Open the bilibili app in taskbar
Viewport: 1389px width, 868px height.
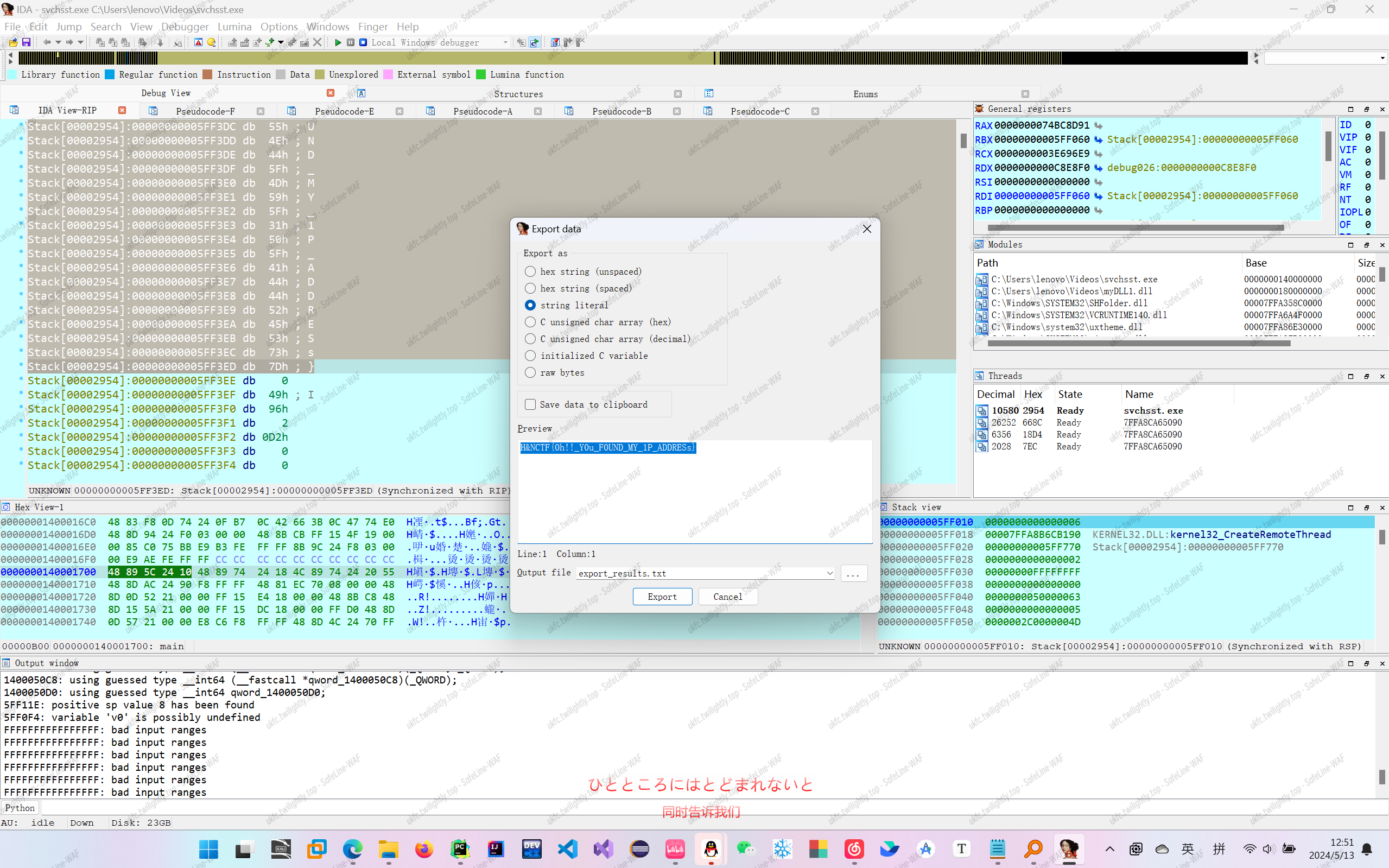[675, 848]
